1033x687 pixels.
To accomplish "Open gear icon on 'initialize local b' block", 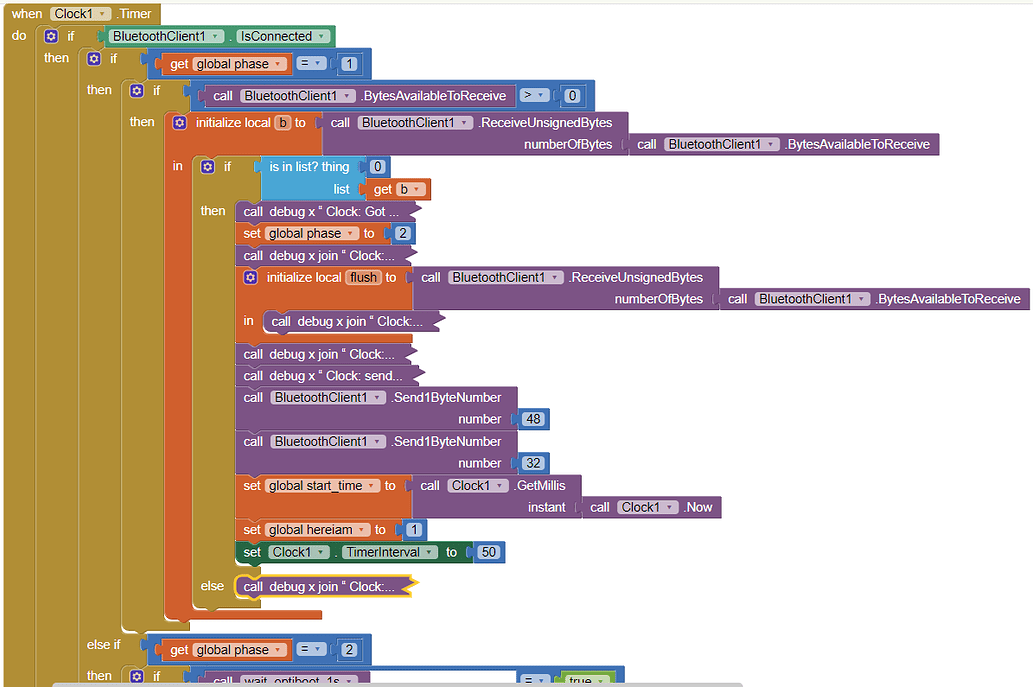I will coord(180,123).
